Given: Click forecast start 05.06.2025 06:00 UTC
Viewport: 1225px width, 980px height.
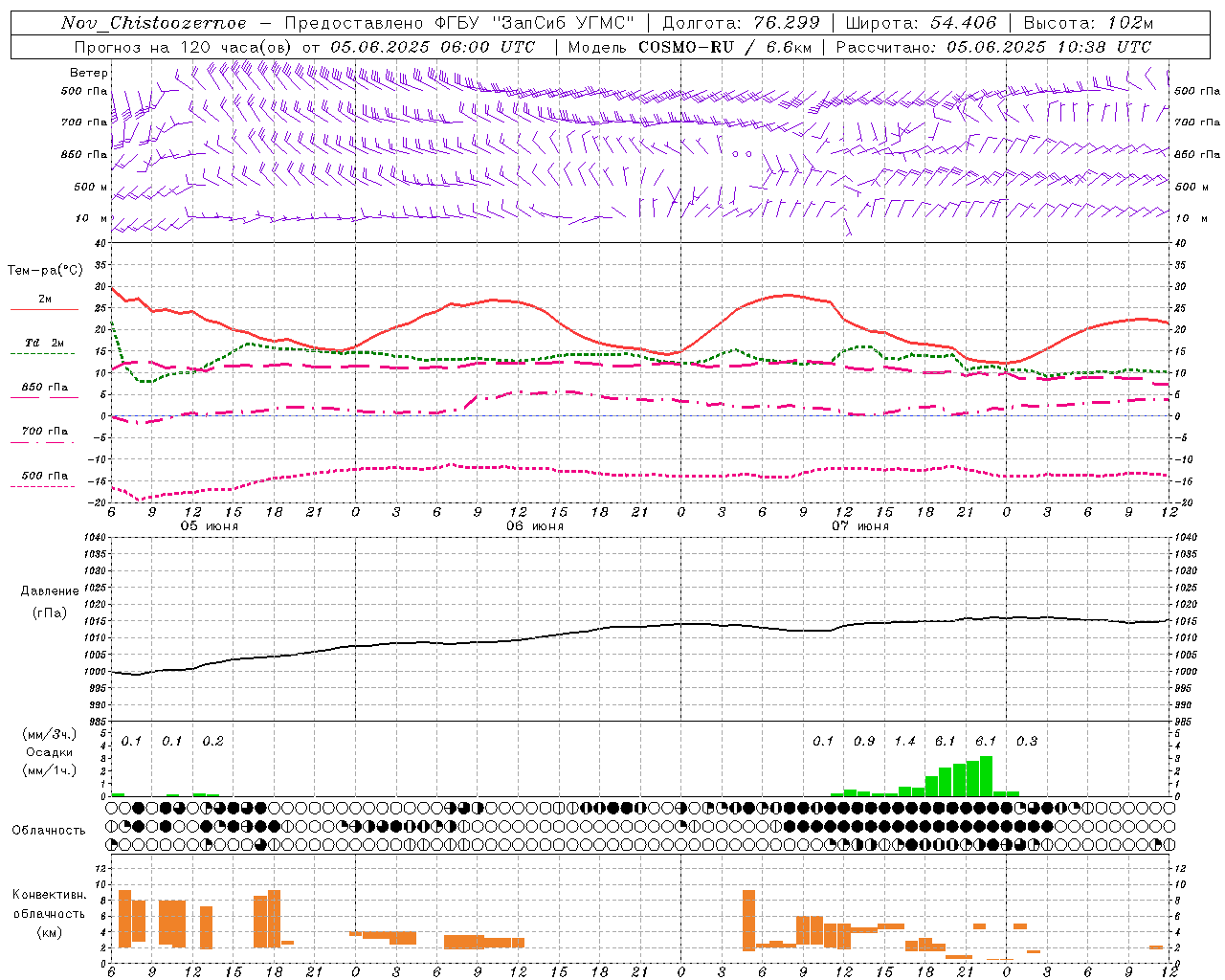Looking at the screenshot, I should click(433, 47).
